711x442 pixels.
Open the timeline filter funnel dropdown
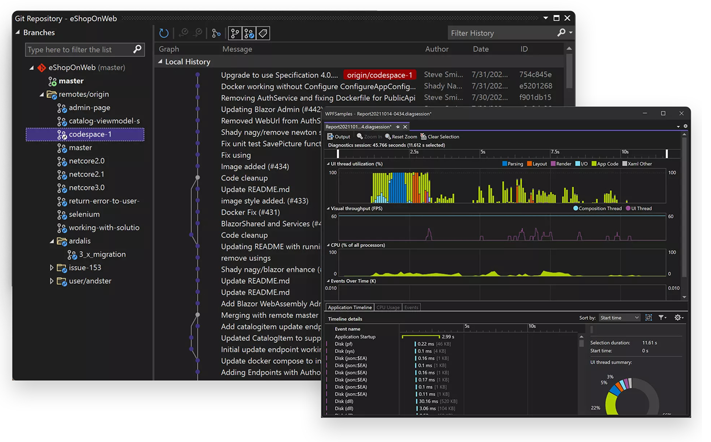point(662,318)
